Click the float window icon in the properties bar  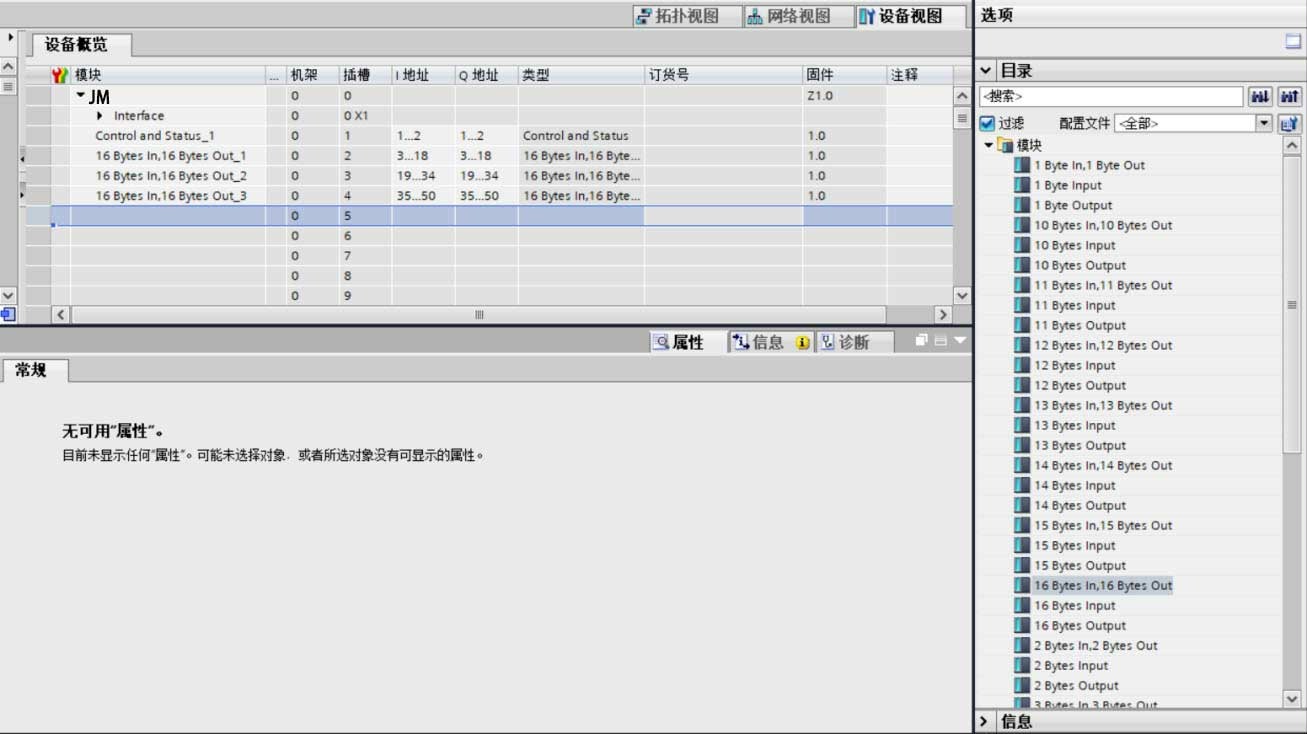tap(922, 341)
